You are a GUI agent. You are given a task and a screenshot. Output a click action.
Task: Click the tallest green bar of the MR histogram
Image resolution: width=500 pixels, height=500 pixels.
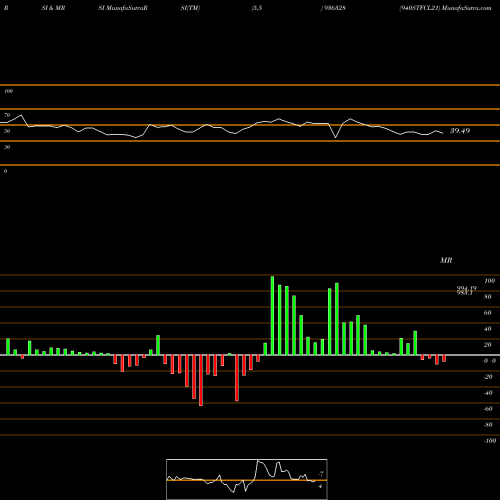point(272,315)
